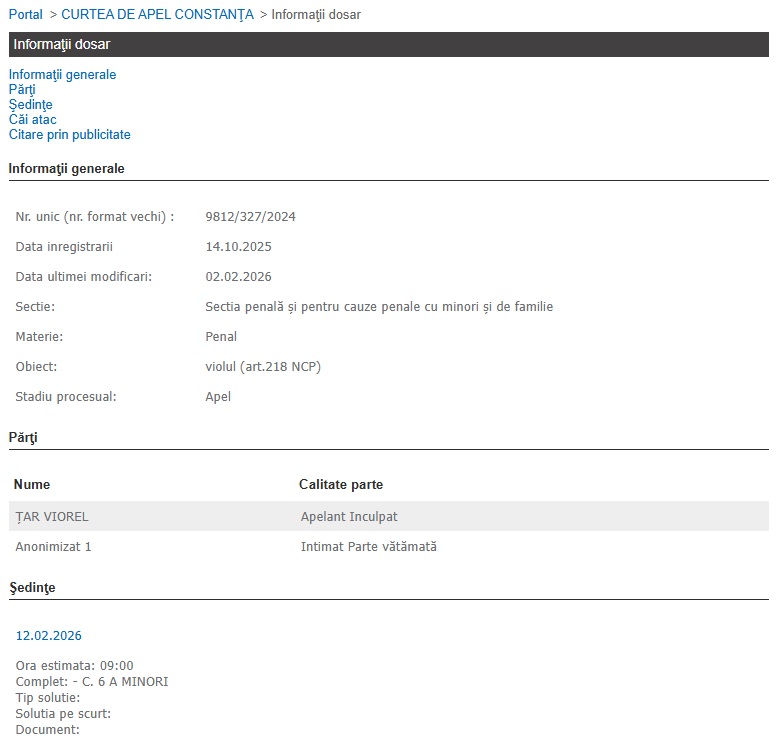Click the dark Informații dosar title bar
The image size is (777, 752).
point(388,45)
